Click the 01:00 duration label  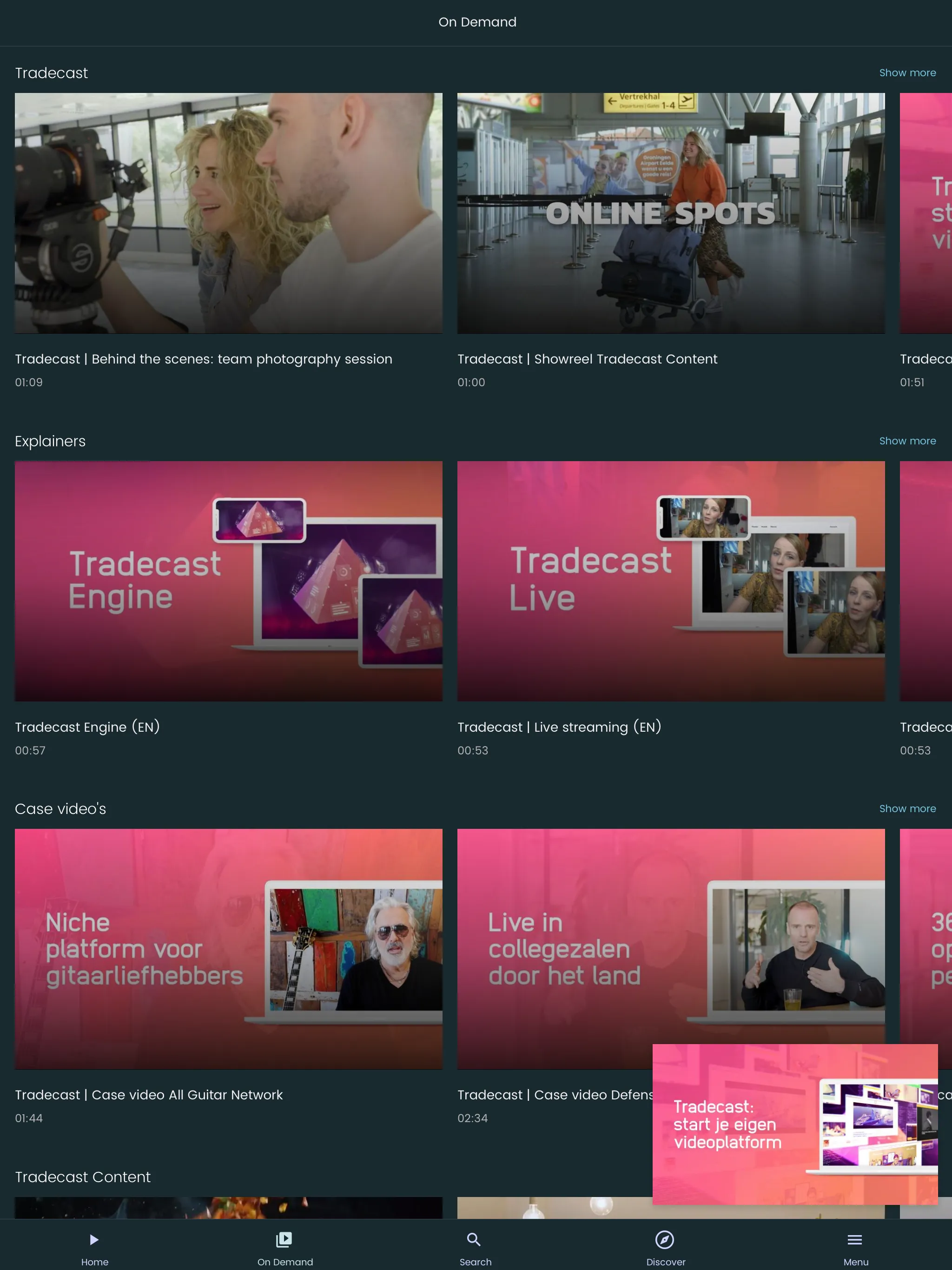click(x=471, y=383)
